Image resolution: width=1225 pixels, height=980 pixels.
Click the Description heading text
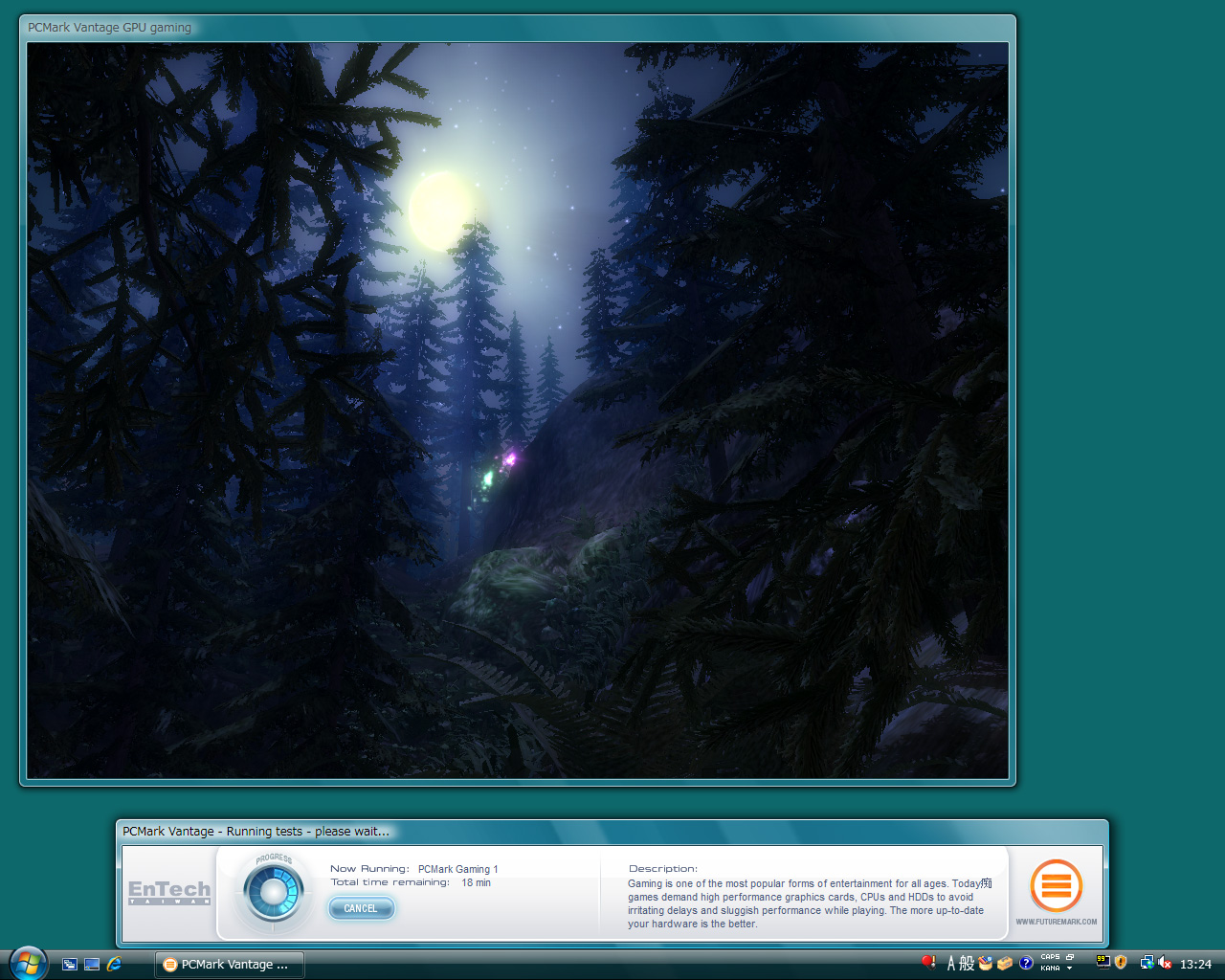click(663, 869)
